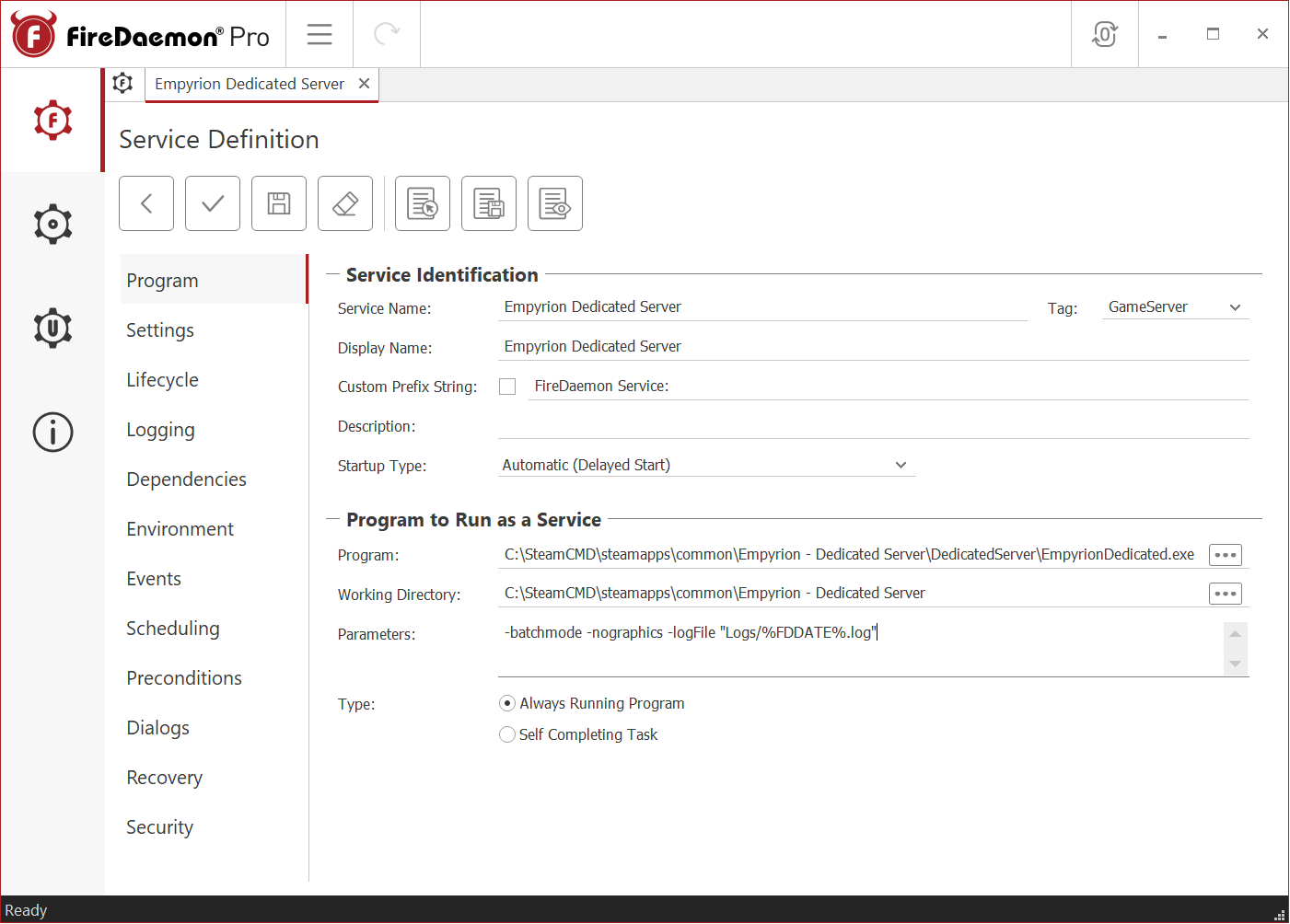This screenshot has height=924, width=1290.
Task: Click the Parameters text box
Action: tap(860, 649)
